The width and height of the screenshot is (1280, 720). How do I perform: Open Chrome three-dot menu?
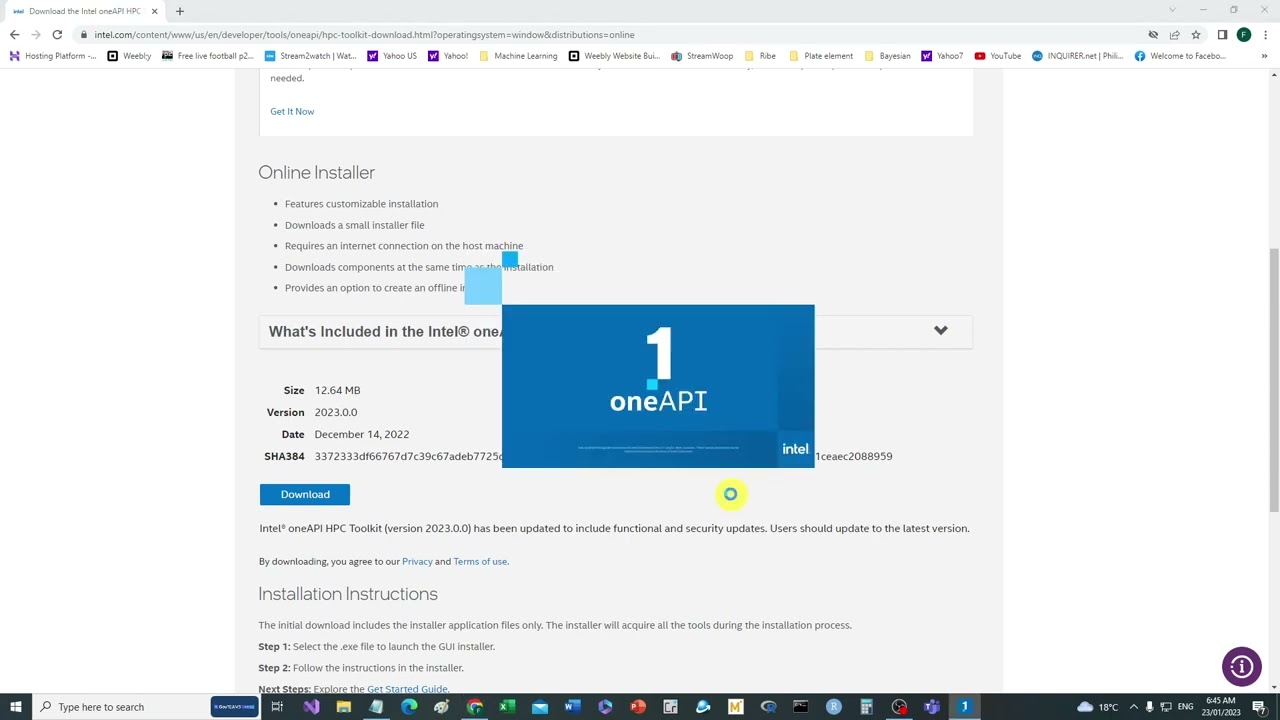tap(1266, 34)
